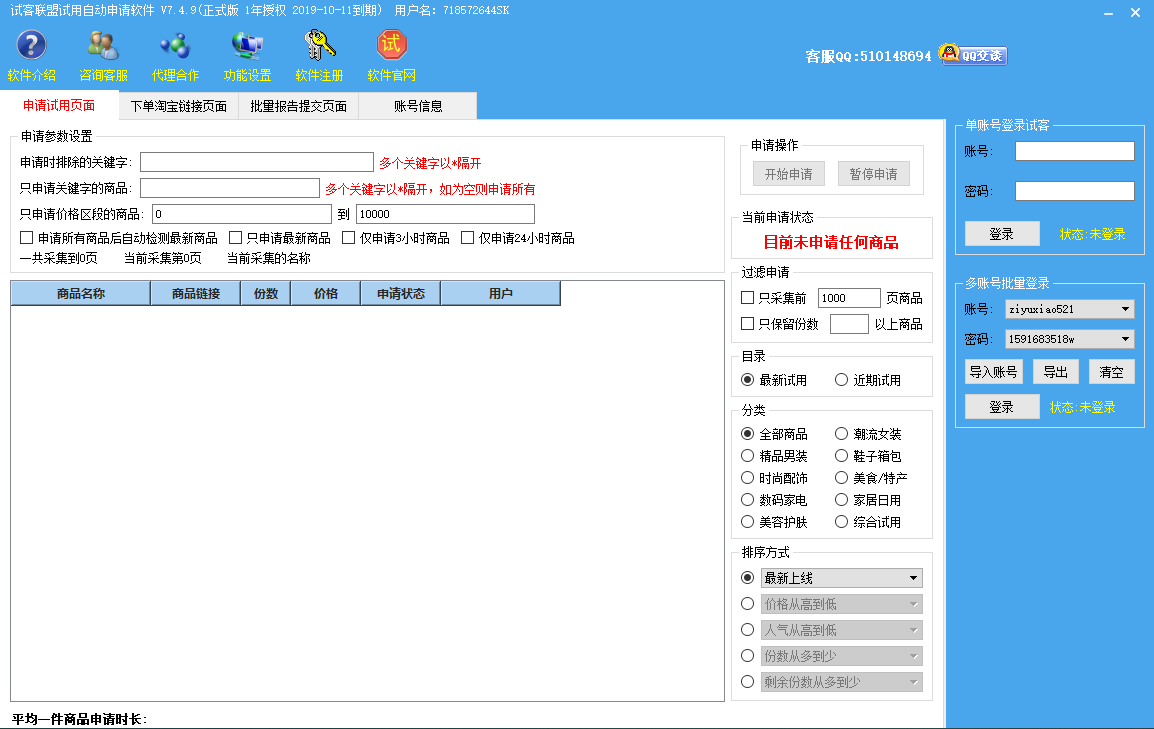
Task: Click the single-account 密码 input field
Action: tap(1075, 191)
